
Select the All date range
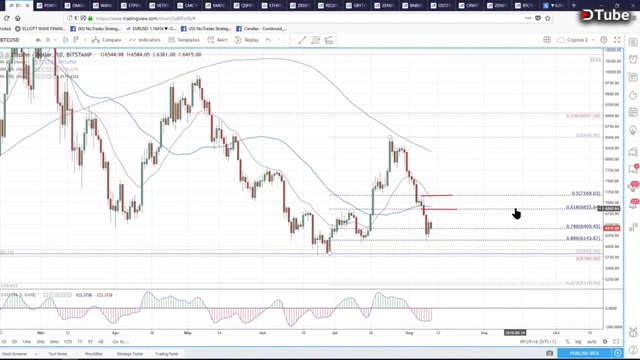(x=100, y=342)
